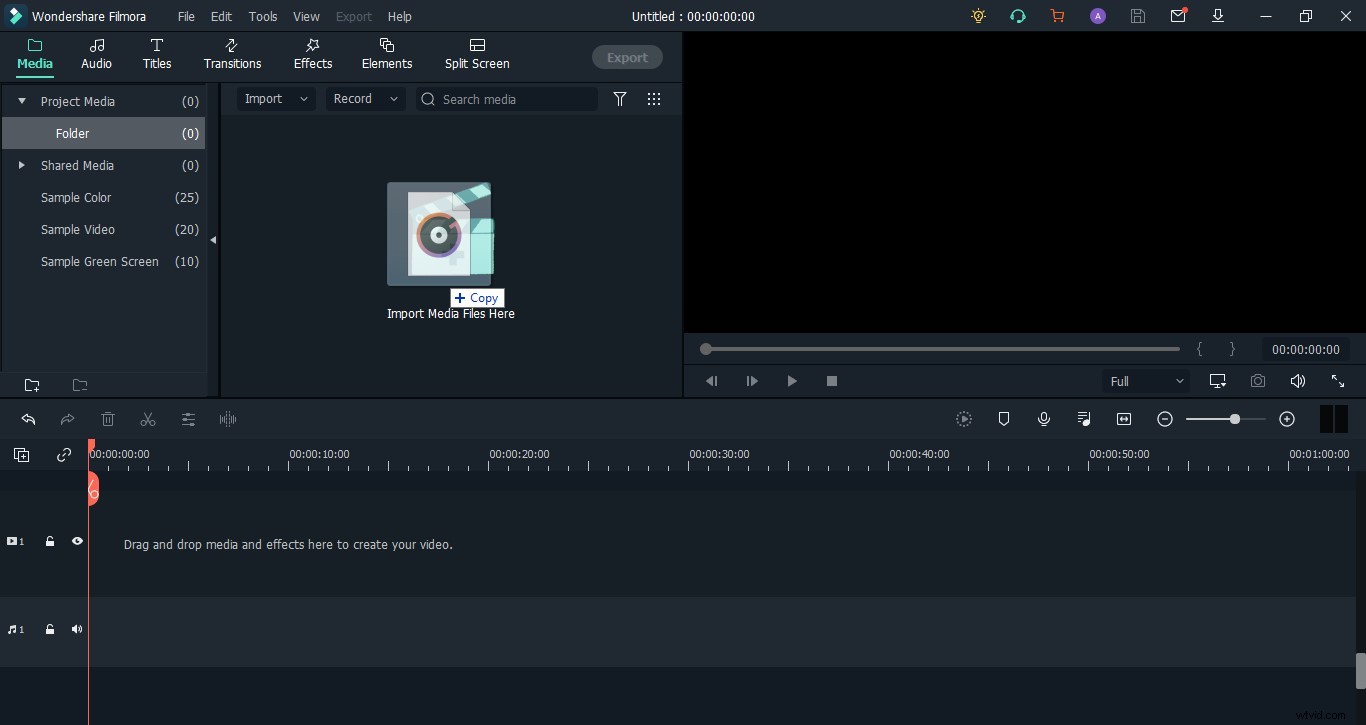Switch to the Transitions tab
The width and height of the screenshot is (1366, 725).
pos(231,55)
